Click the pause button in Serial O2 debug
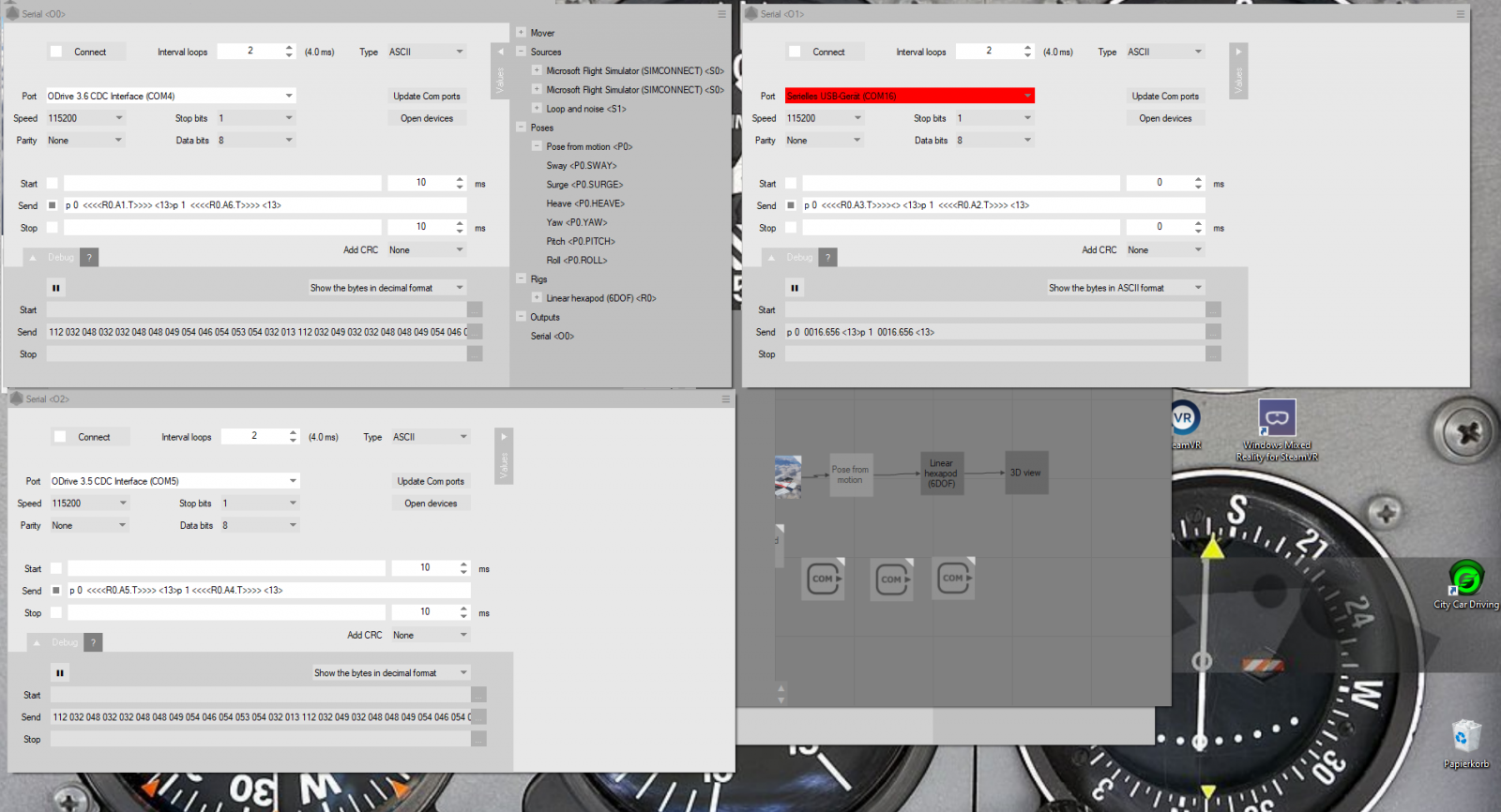This screenshot has height=812, width=1501. tap(60, 673)
